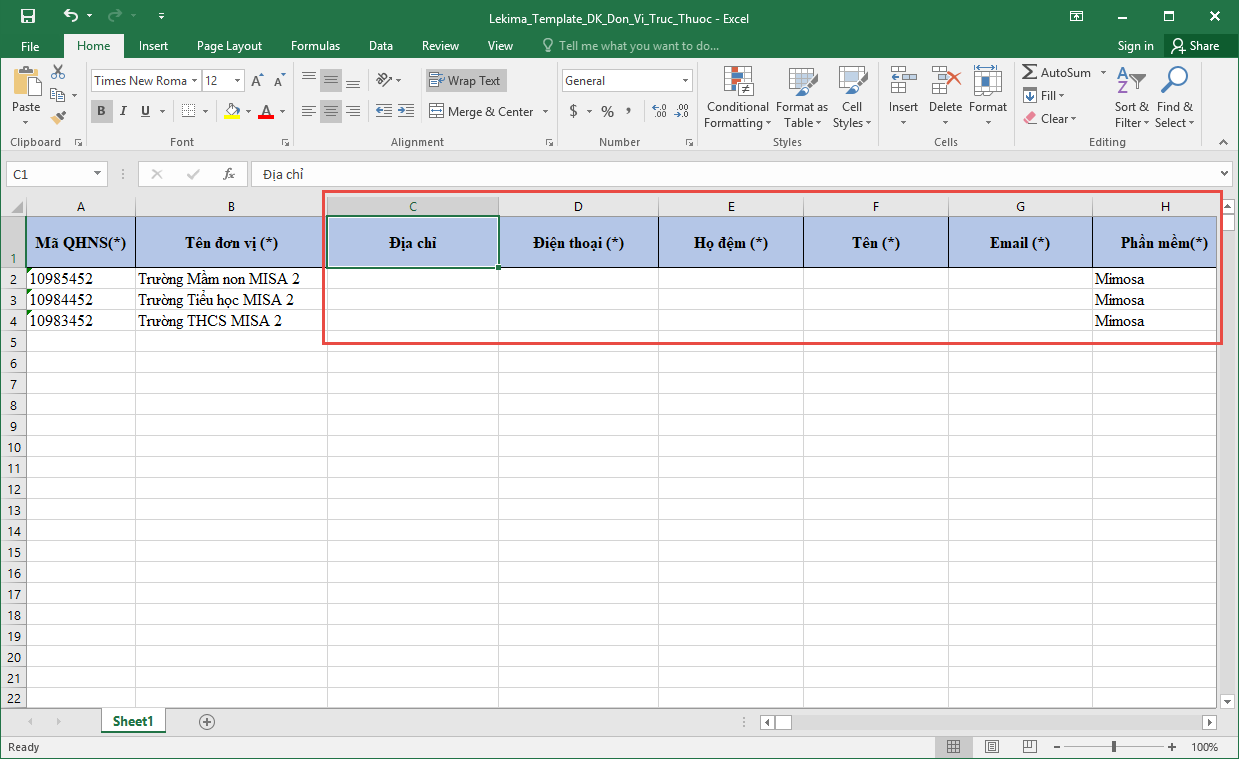This screenshot has height=759, width=1239.
Task: Decrease font size with small A icon
Action: pyautogui.click(x=278, y=81)
